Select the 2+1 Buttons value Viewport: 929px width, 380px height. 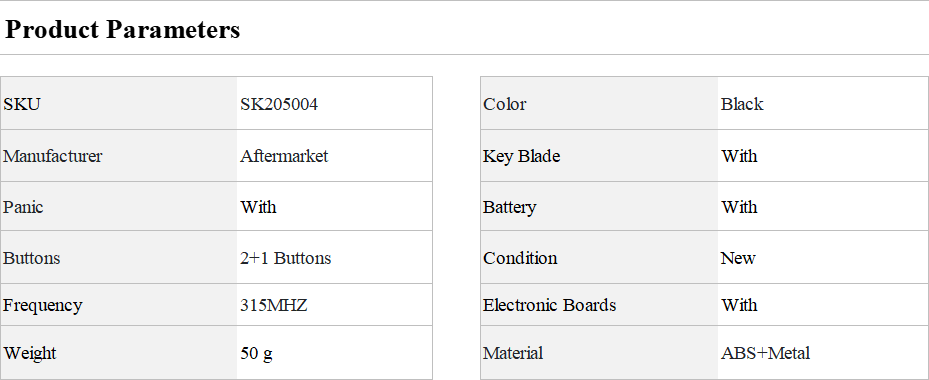coord(286,258)
